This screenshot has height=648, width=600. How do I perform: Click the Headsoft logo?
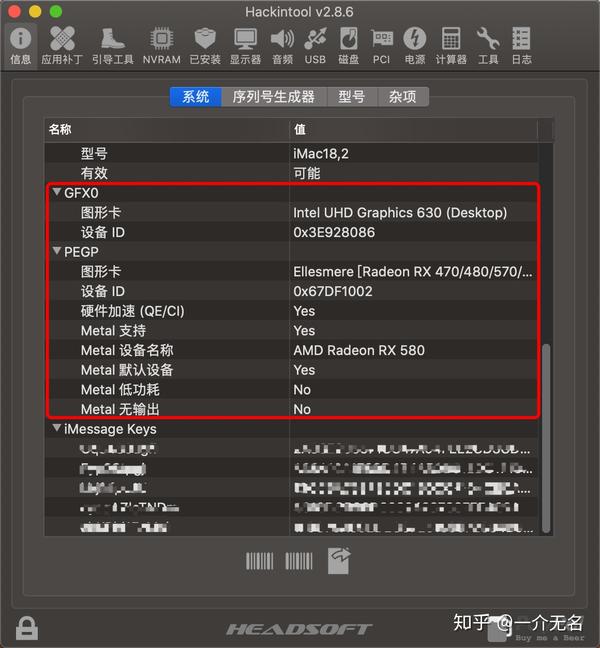pyautogui.click(x=299, y=629)
